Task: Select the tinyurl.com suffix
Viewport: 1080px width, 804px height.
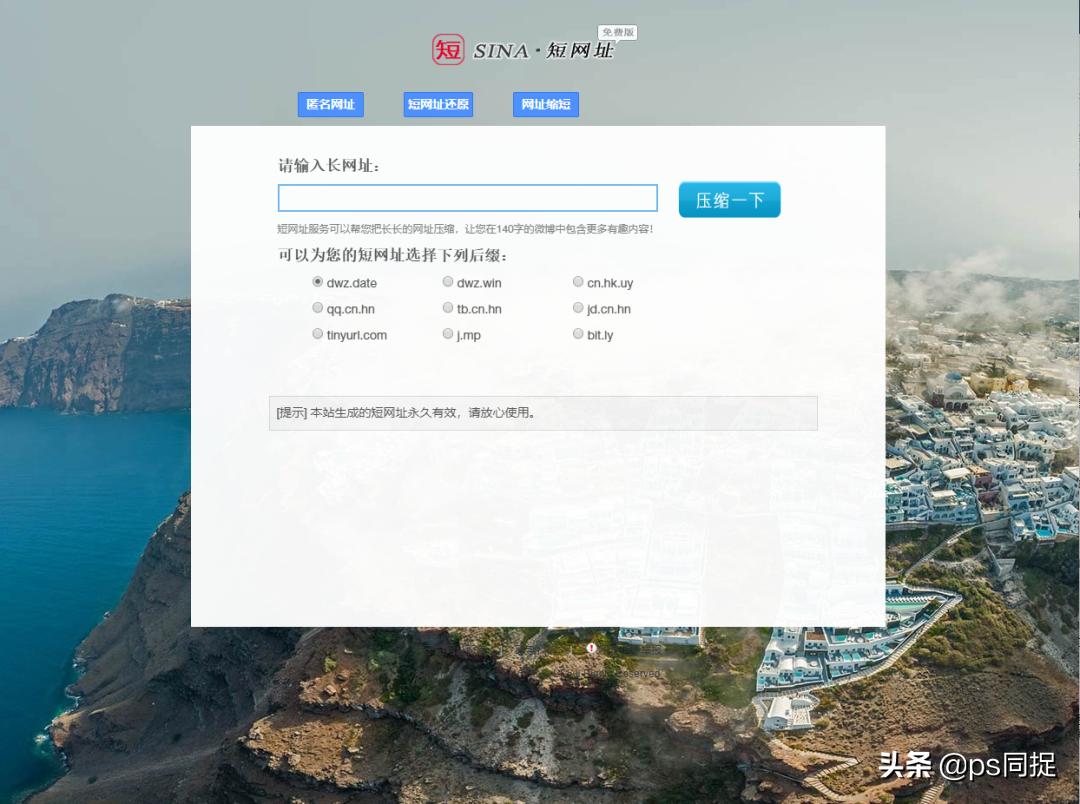Action: (317, 333)
